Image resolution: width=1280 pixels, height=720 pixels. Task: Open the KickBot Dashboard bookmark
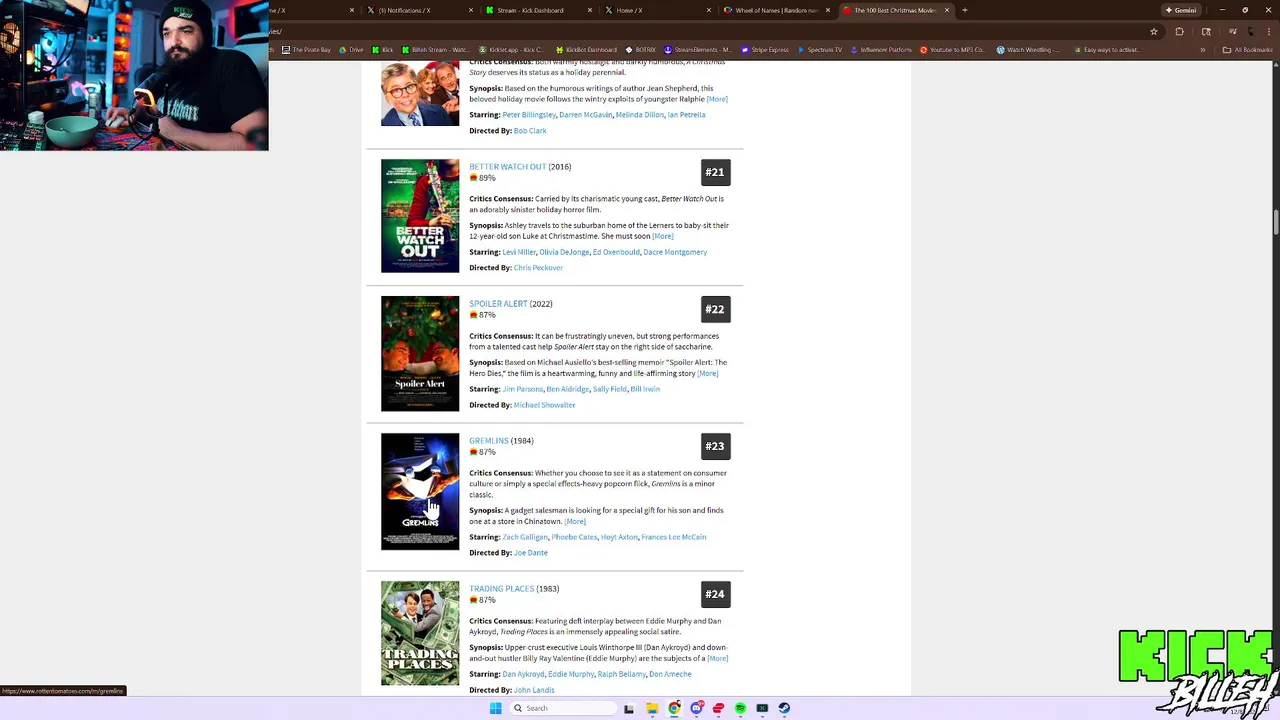587,49
